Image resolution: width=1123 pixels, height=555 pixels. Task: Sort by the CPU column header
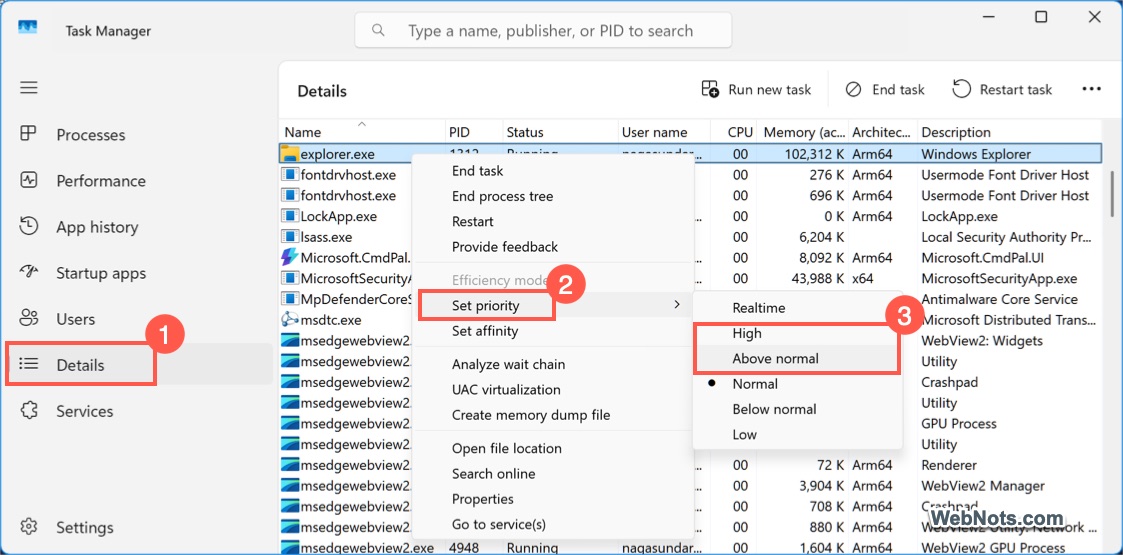735,132
